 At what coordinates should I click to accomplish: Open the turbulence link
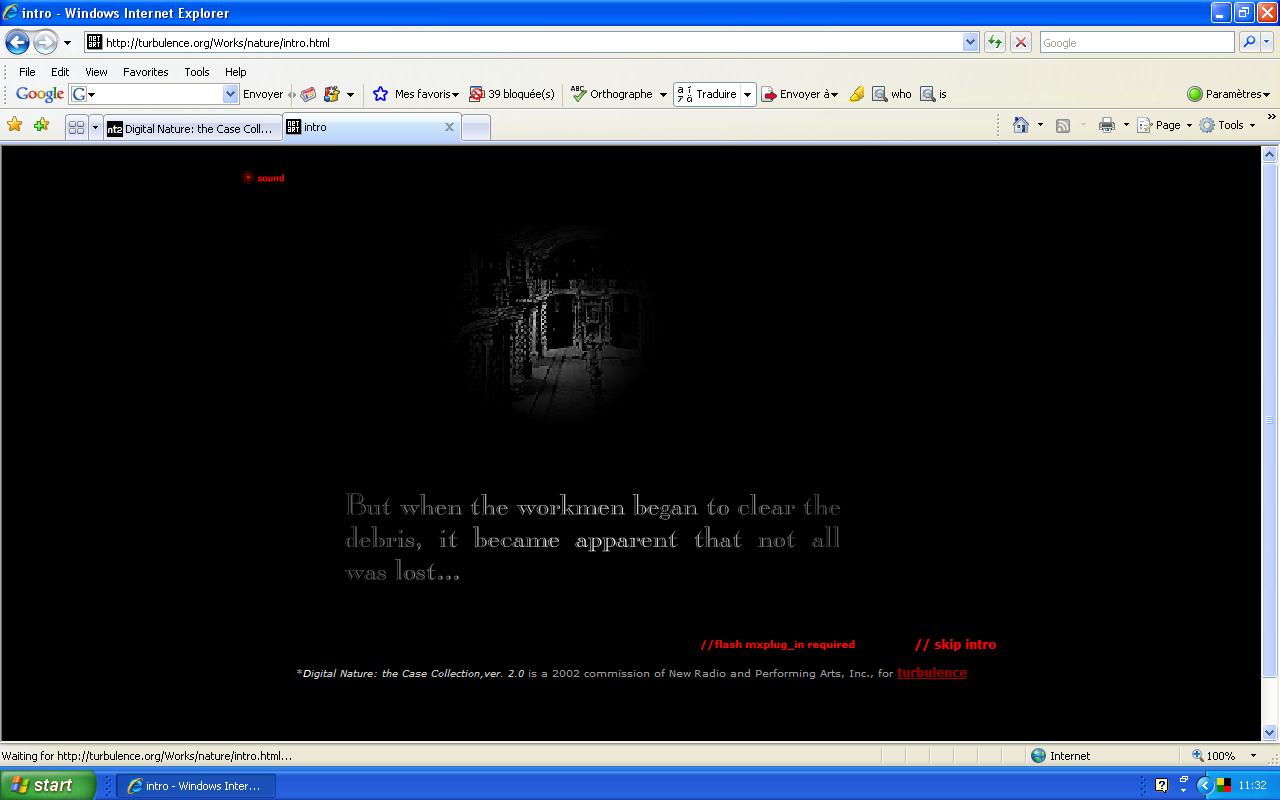click(x=932, y=673)
